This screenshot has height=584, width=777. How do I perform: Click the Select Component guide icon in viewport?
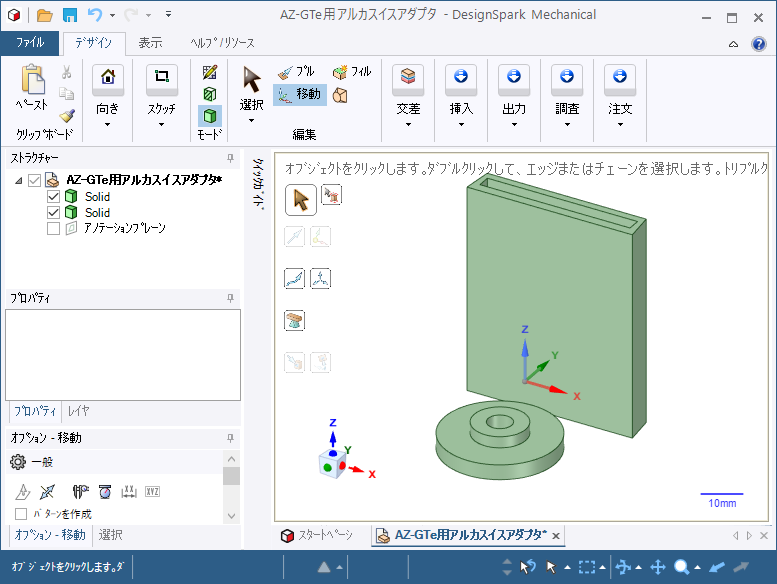point(332,195)
